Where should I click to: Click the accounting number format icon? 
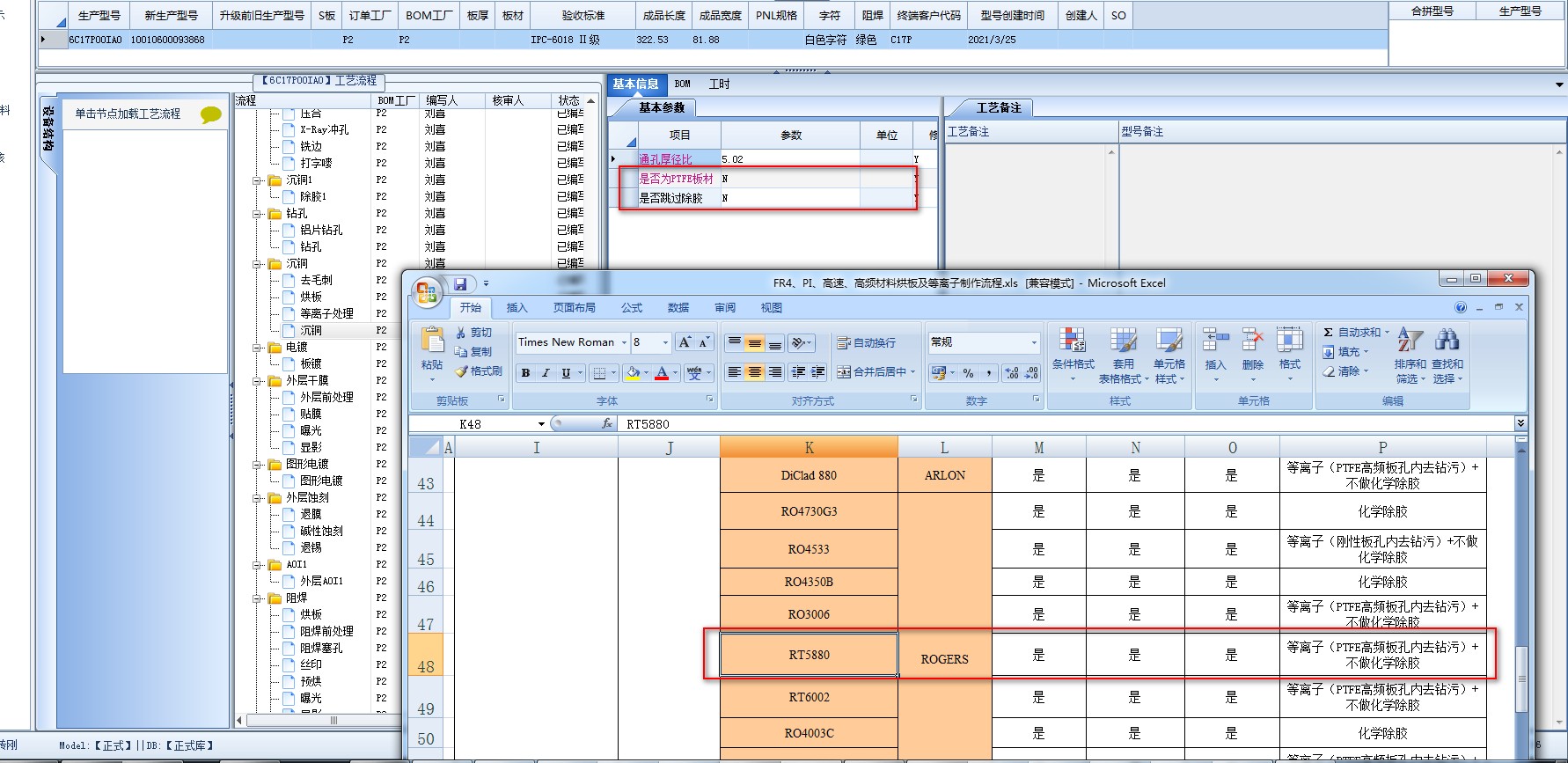click(x=938, y=373)
